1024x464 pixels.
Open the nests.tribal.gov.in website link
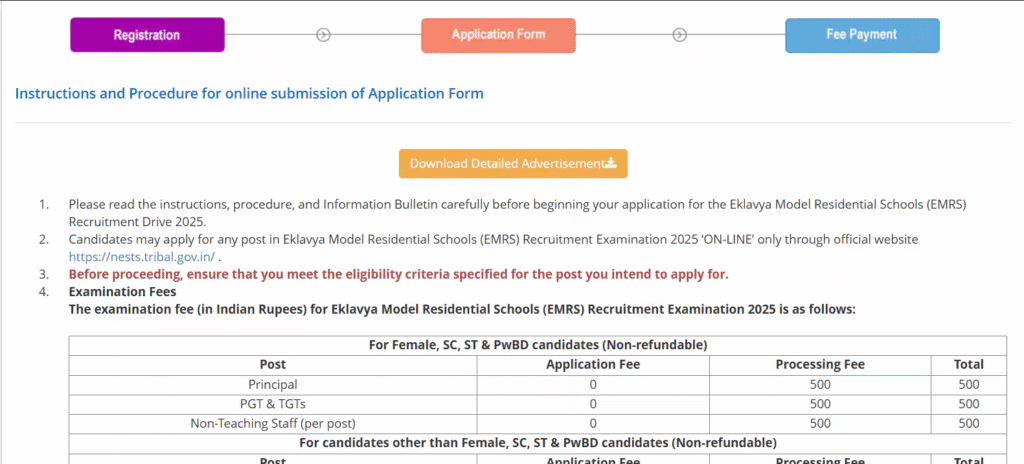(141, 256)
